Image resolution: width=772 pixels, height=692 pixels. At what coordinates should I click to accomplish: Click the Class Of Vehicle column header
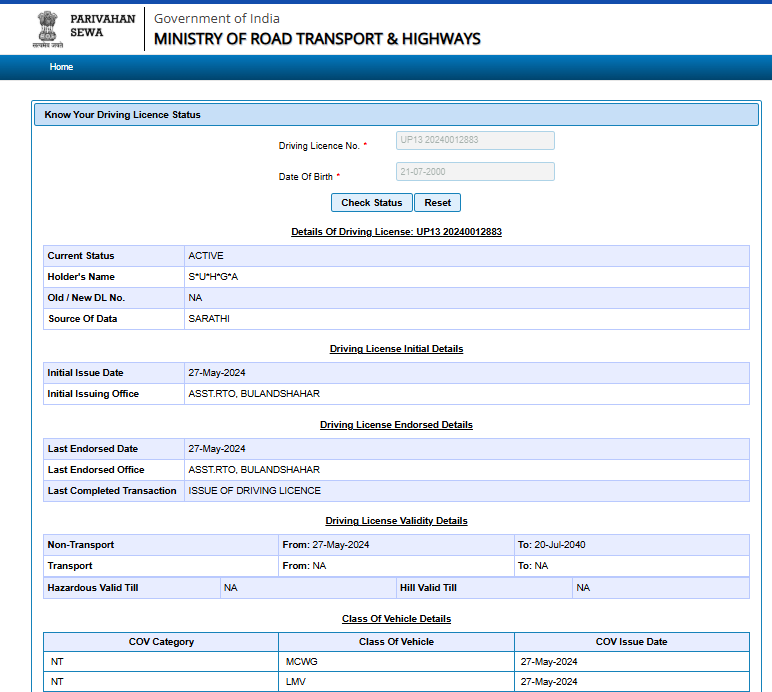click(396, 642)
